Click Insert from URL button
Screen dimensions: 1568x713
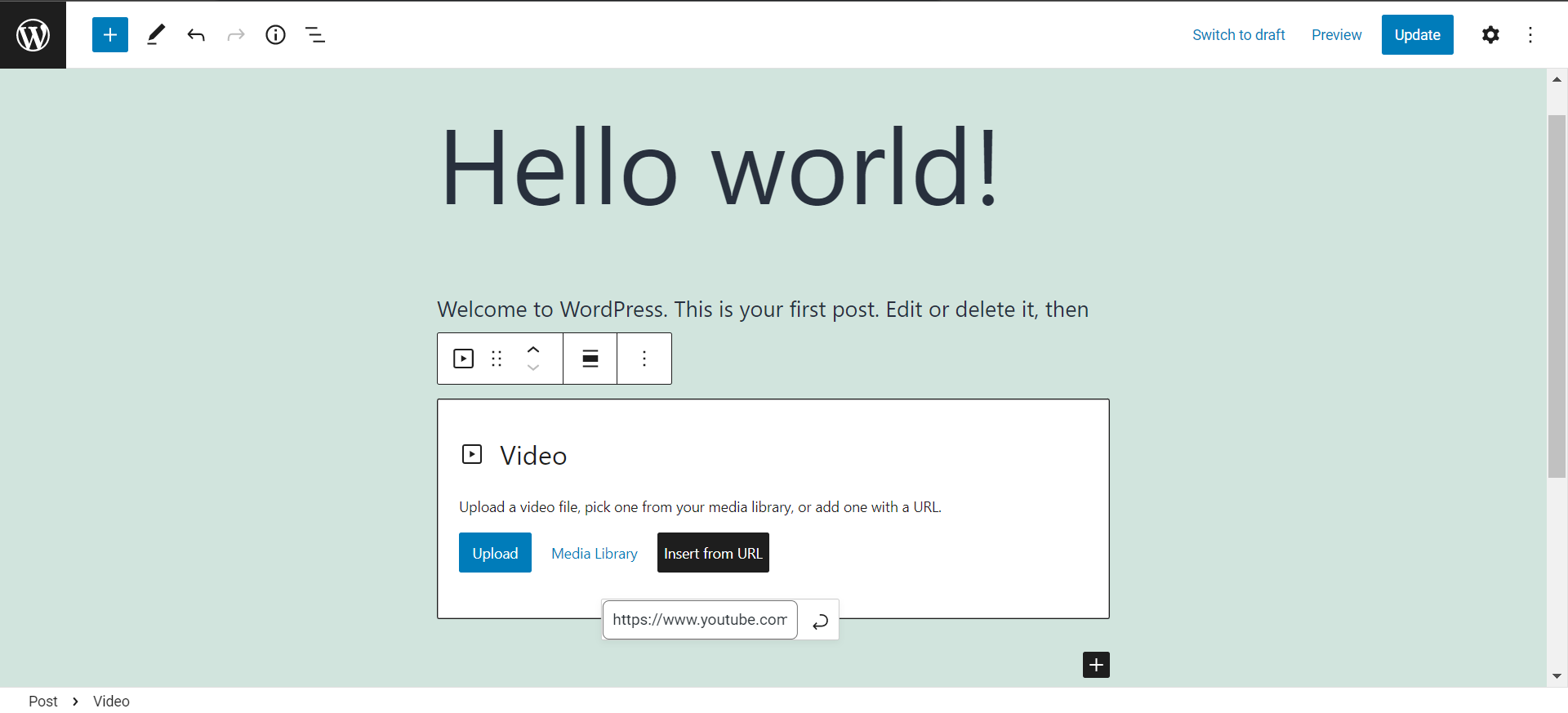(713, 553)
